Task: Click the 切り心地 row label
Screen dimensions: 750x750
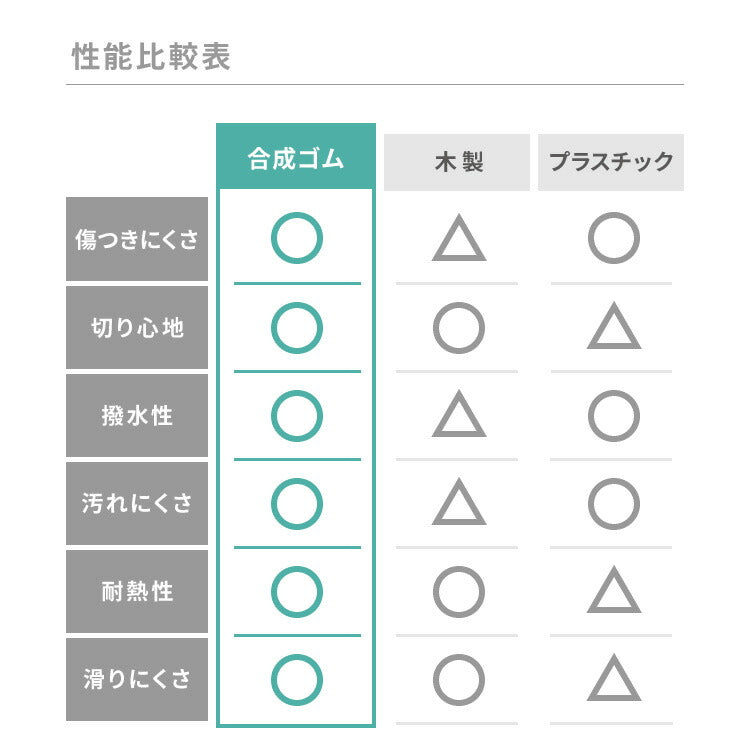Action: point(137,327)
